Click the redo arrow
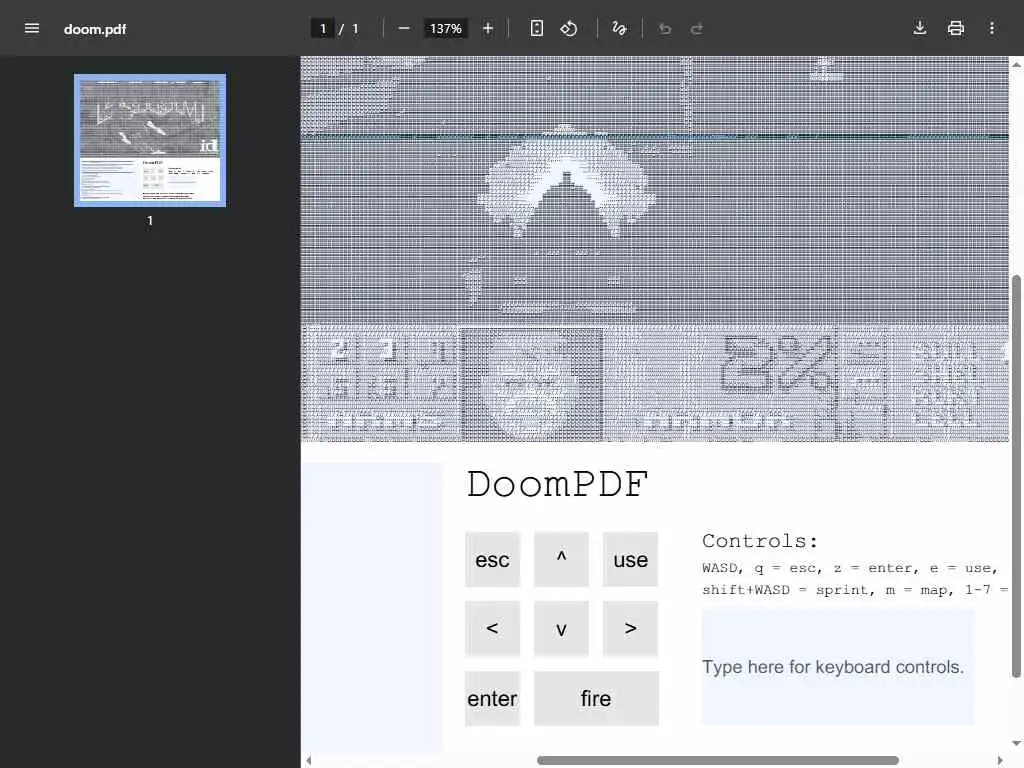Viewport: 1024px width, 768px height. [x=697, y=28]
